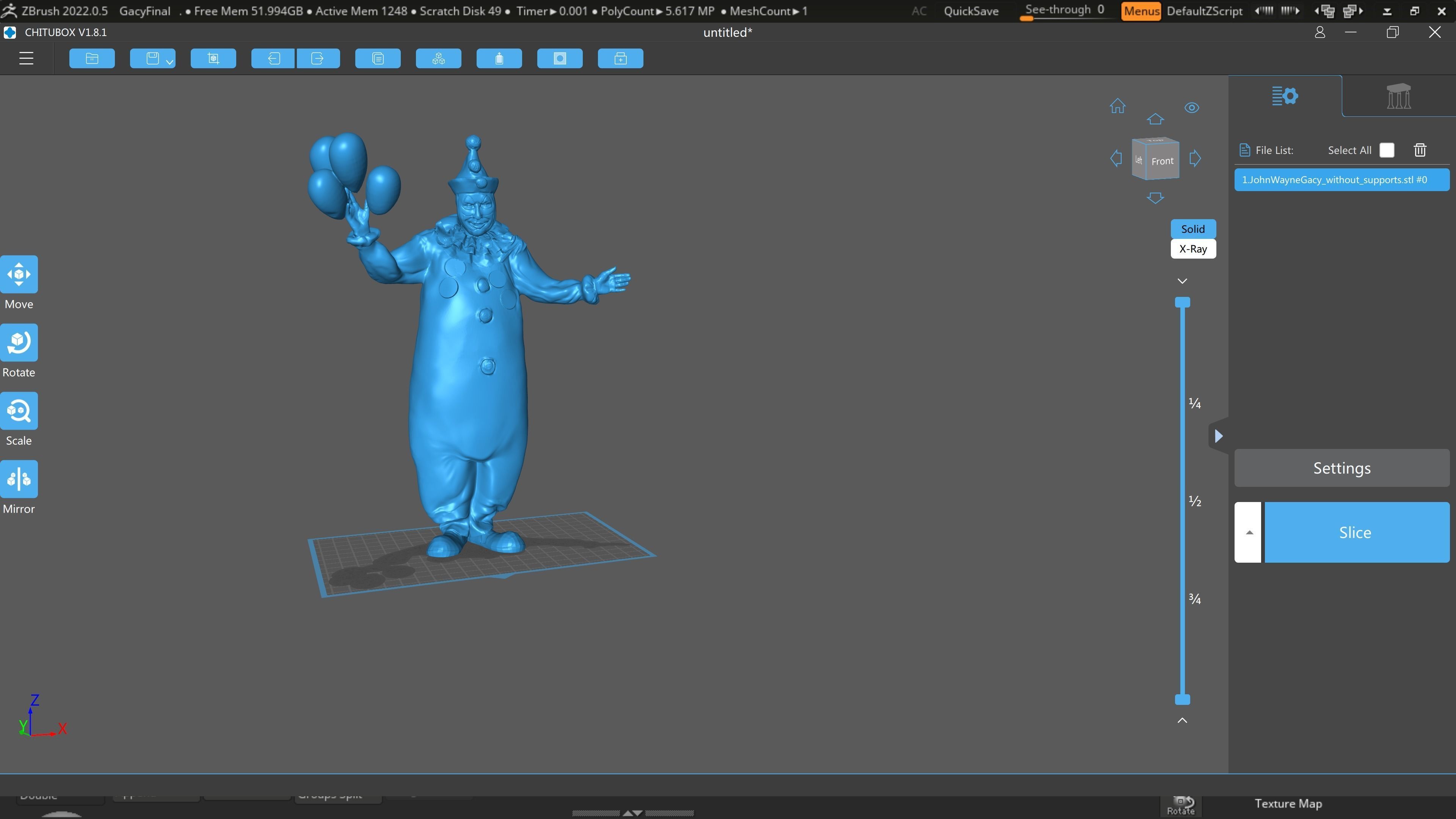
Task: Toggle the eye perspective view icon
Action: (x=1191, y=107)
